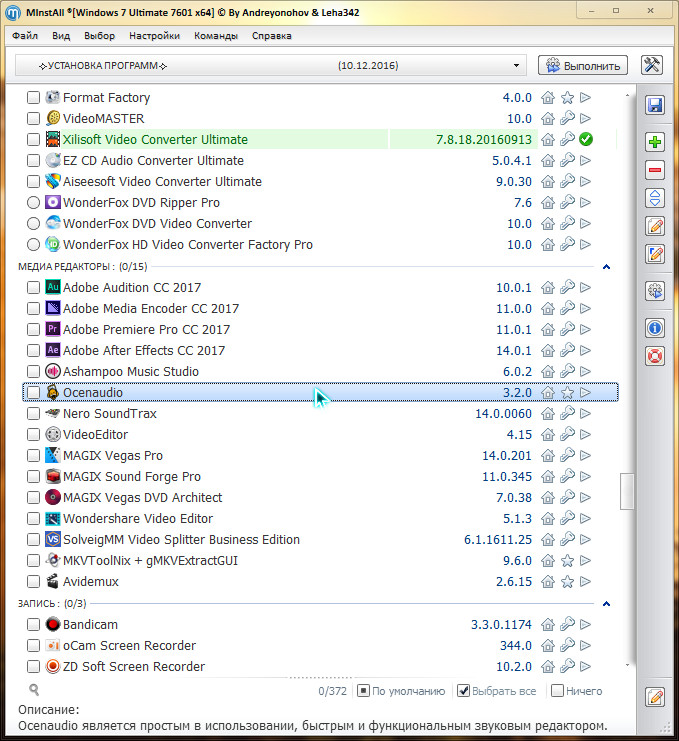679x741 pixels.
Task: Click home icon for Ocenaudio
Action: 548,393
